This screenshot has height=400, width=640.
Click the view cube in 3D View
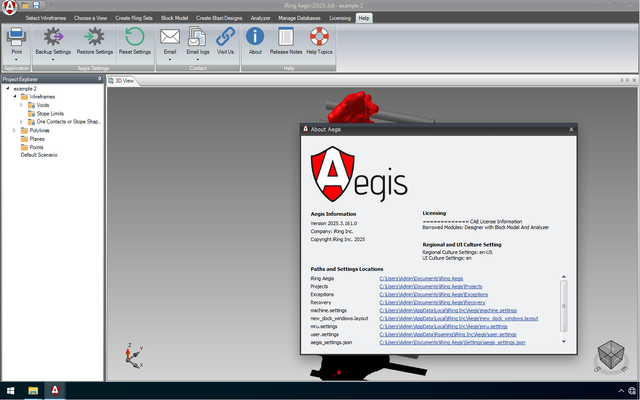tap(611, 355)
